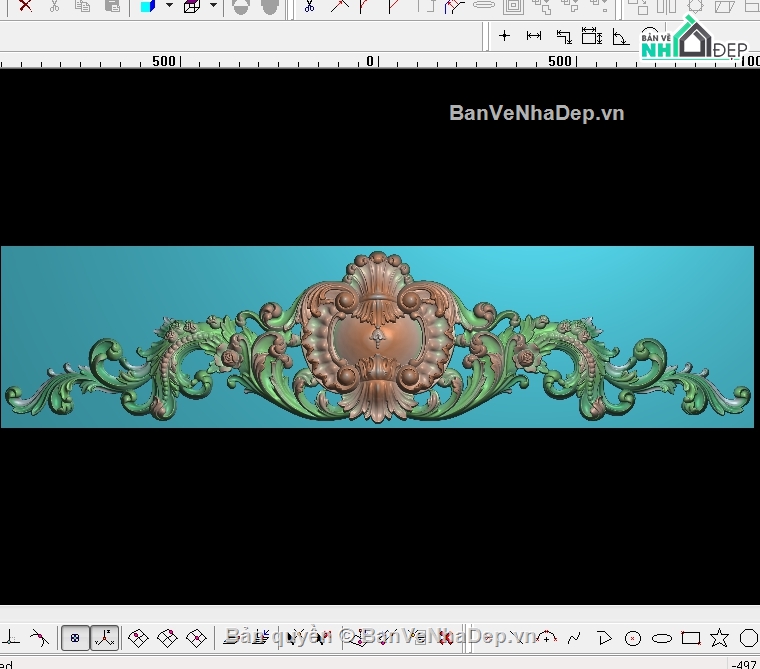
Task: Click the red X delete button
Action: tap(25, 6)
